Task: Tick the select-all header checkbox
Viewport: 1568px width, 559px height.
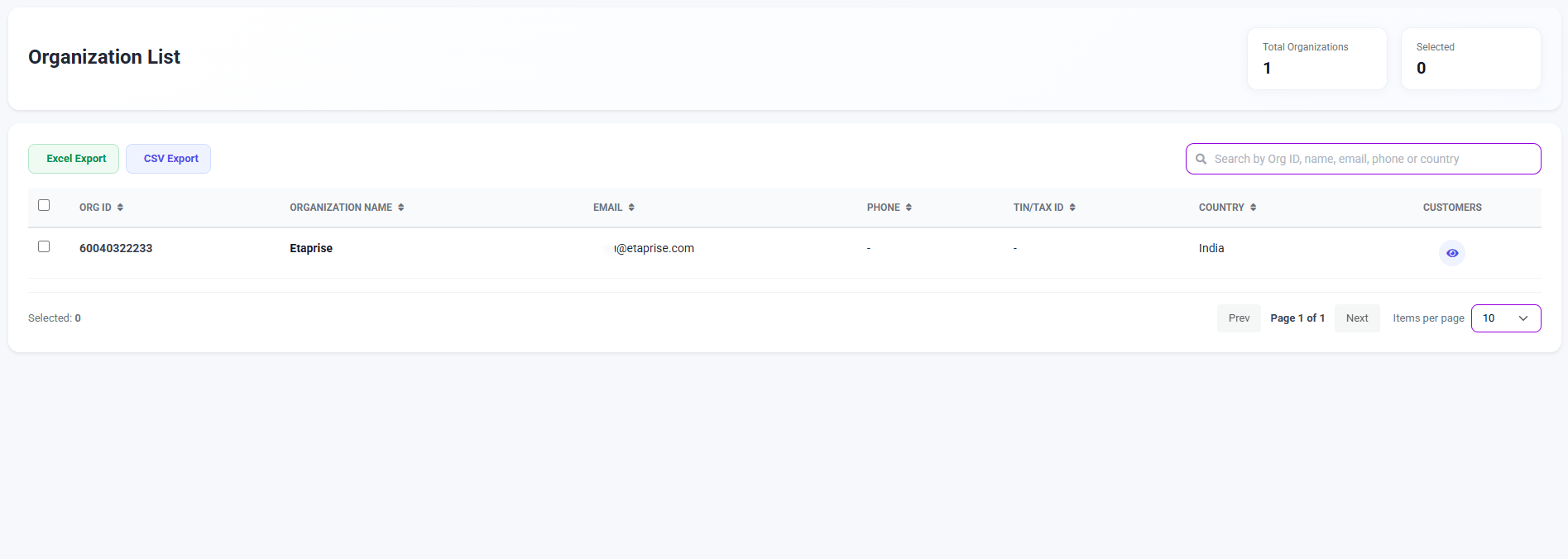Action: pyautogui.click(x=44, y=205)
